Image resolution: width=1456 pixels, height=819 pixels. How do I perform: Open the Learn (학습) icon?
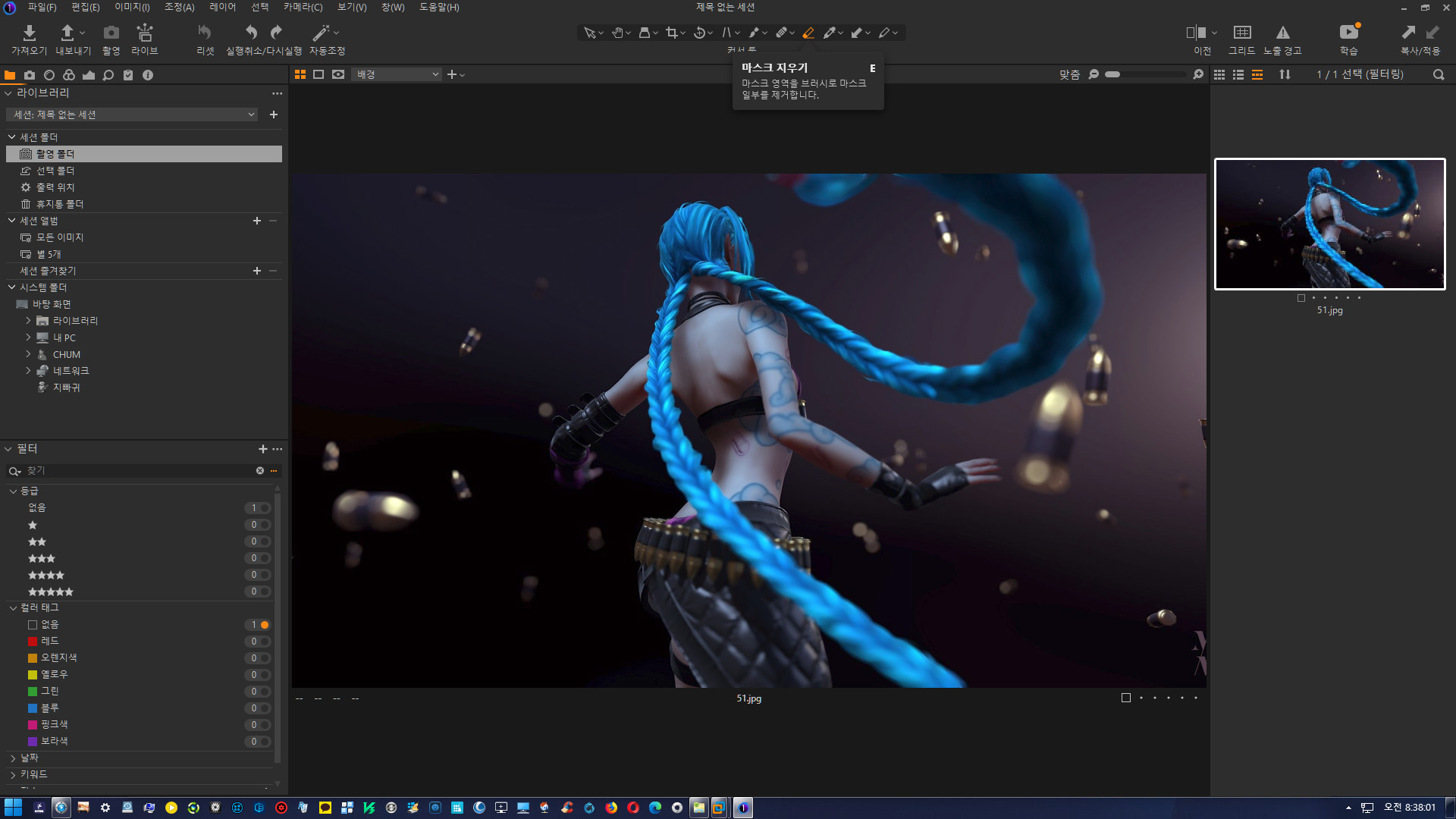1348,33
